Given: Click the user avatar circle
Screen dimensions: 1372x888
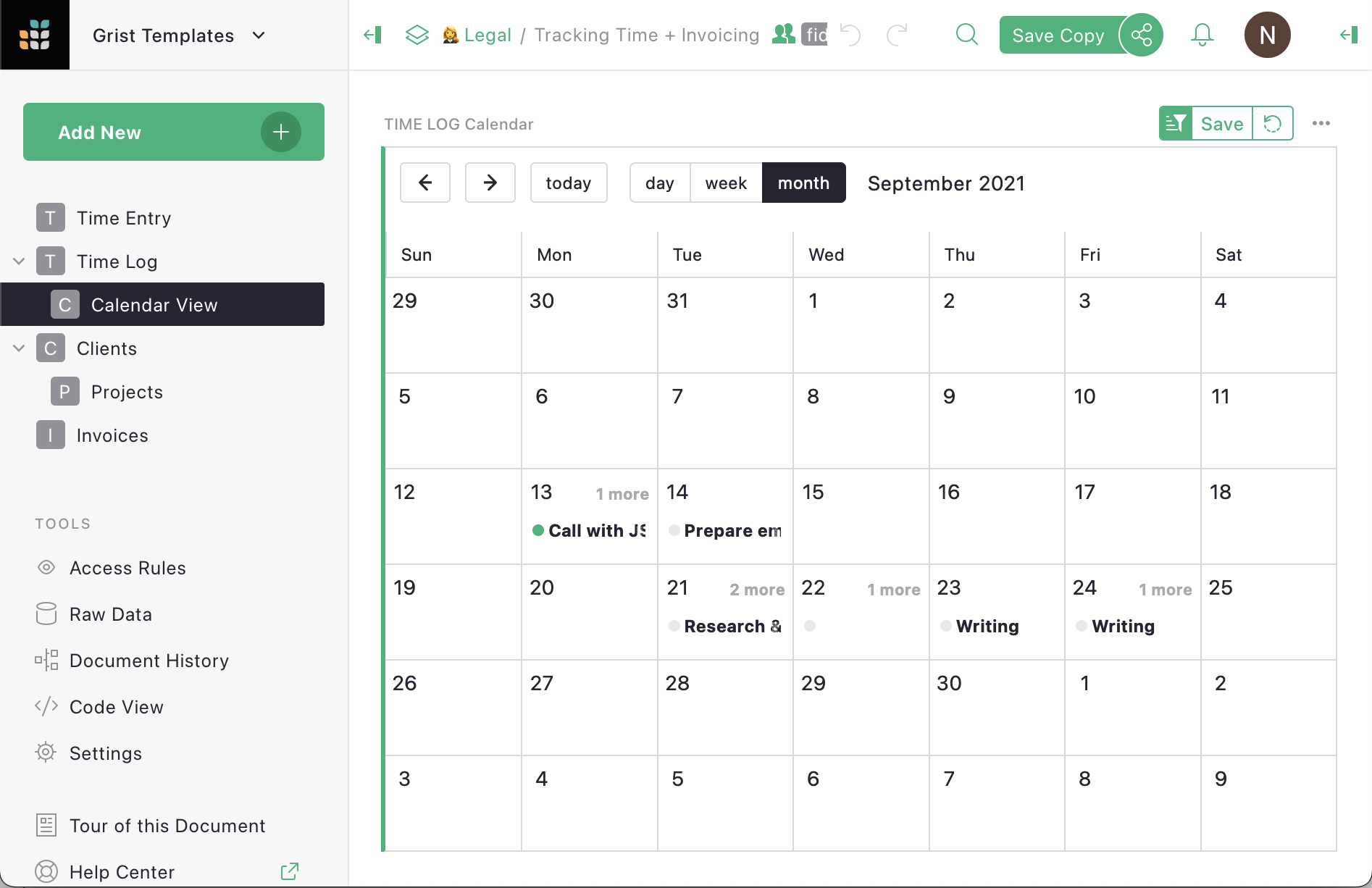Looking at the screenshot, I should [1267, 34].
